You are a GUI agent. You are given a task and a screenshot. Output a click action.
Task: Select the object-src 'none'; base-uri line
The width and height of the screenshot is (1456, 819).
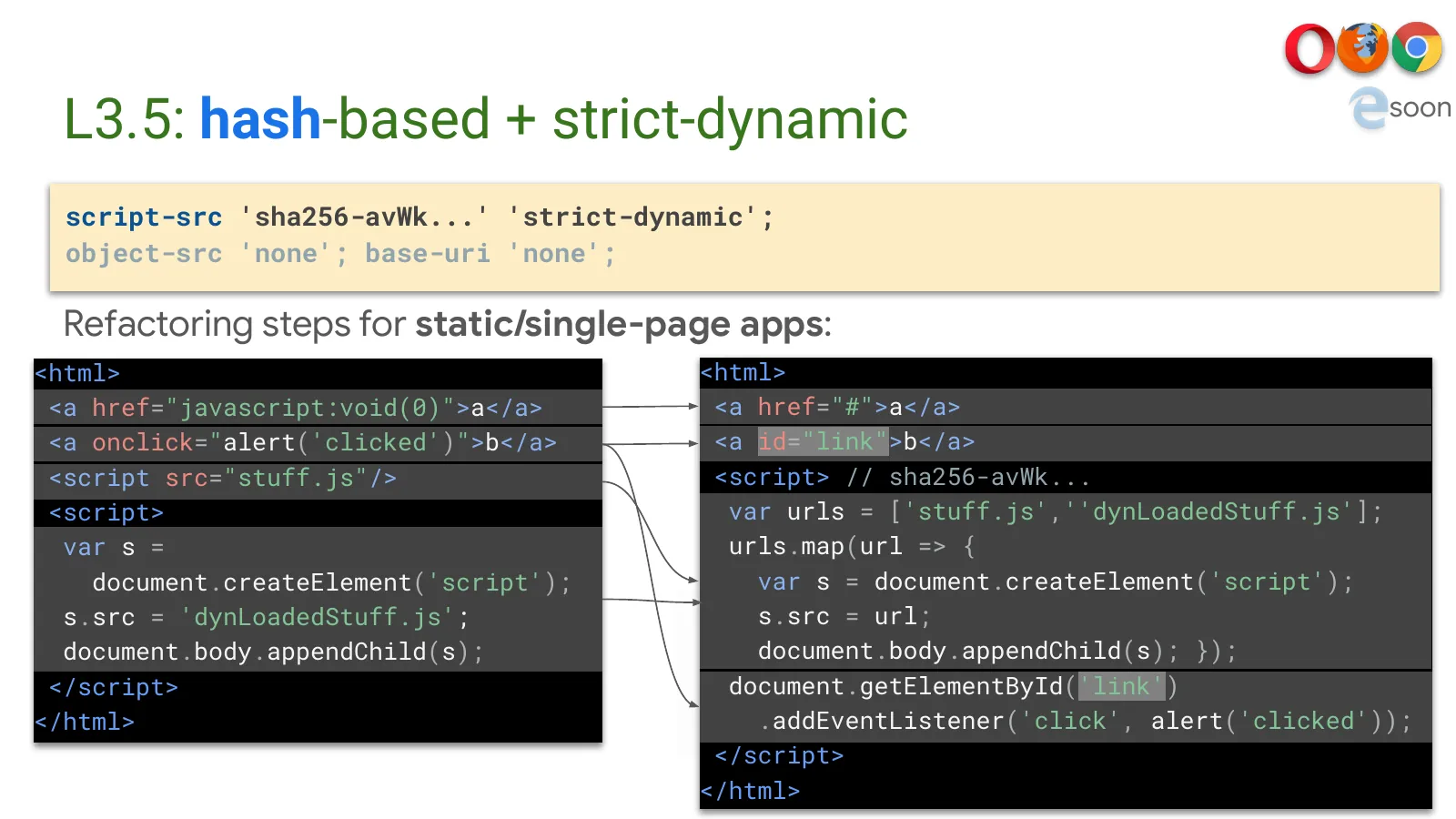(x=340, y=254)
